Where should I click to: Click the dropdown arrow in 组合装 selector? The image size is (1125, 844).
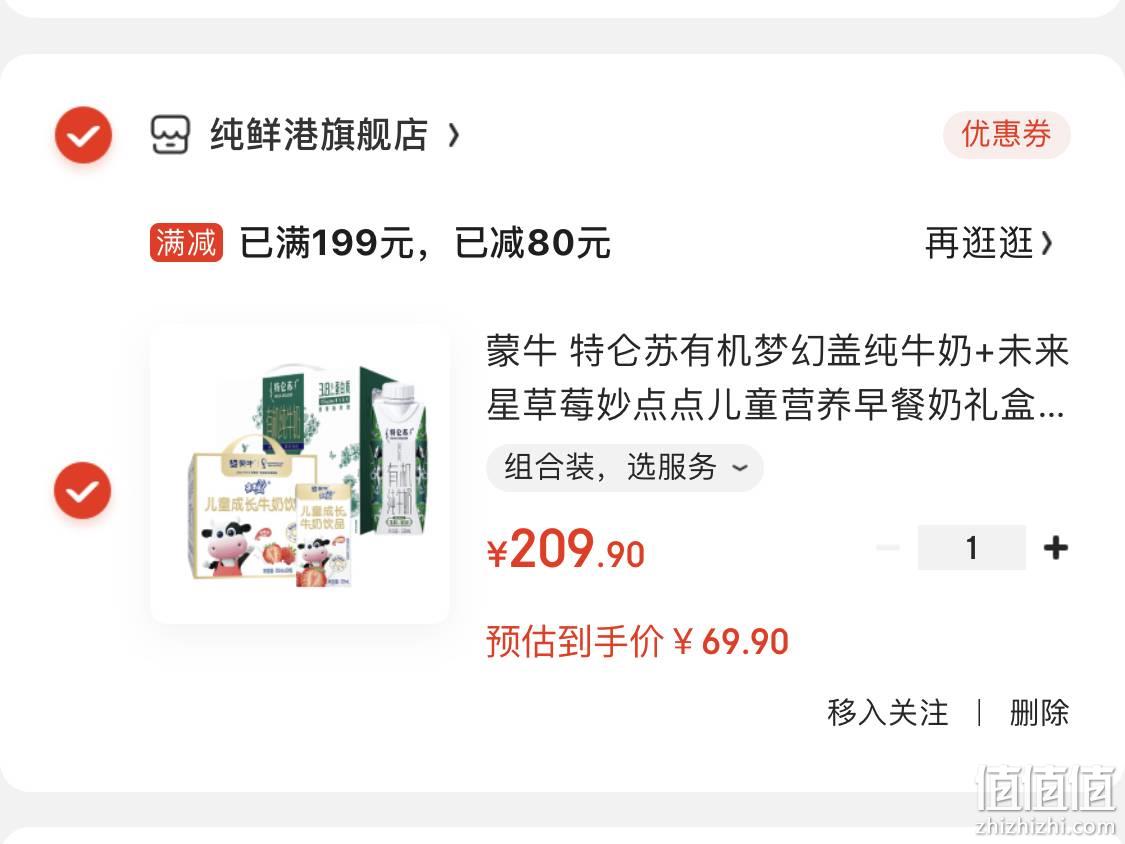pyautogui.click(x=739, y=468)
